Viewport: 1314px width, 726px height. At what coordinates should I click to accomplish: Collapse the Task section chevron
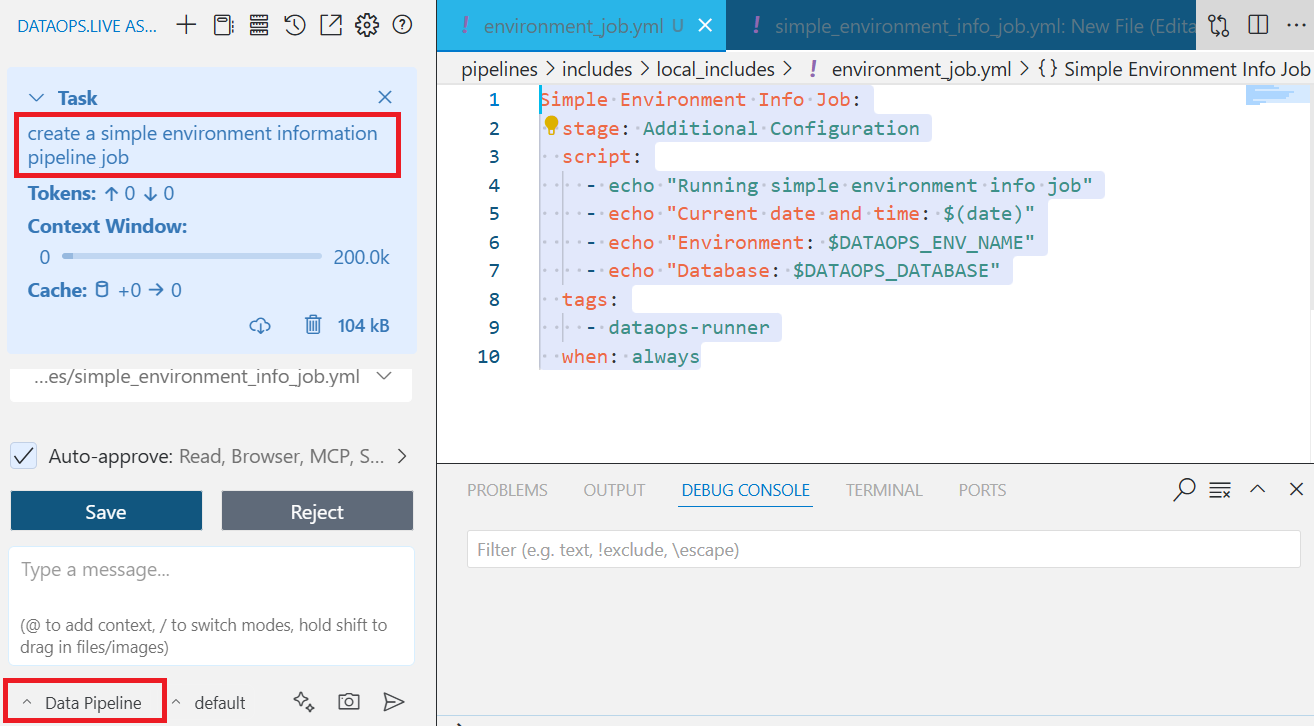tap(37, 98)
